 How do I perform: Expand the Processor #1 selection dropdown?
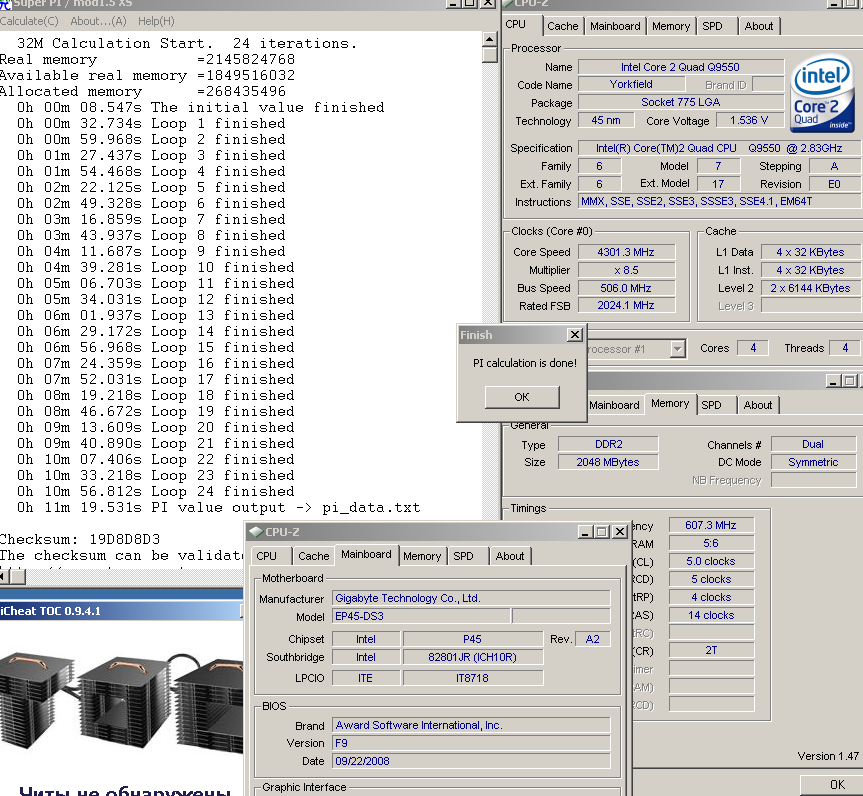click(x=678, y=348)
